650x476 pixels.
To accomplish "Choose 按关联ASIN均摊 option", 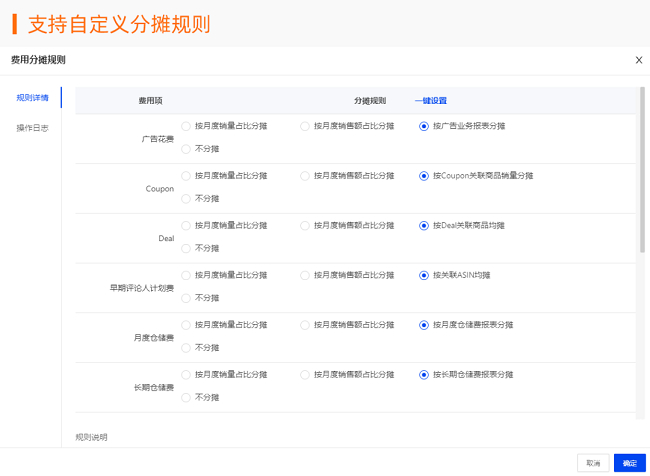I will tap(424, 275).
